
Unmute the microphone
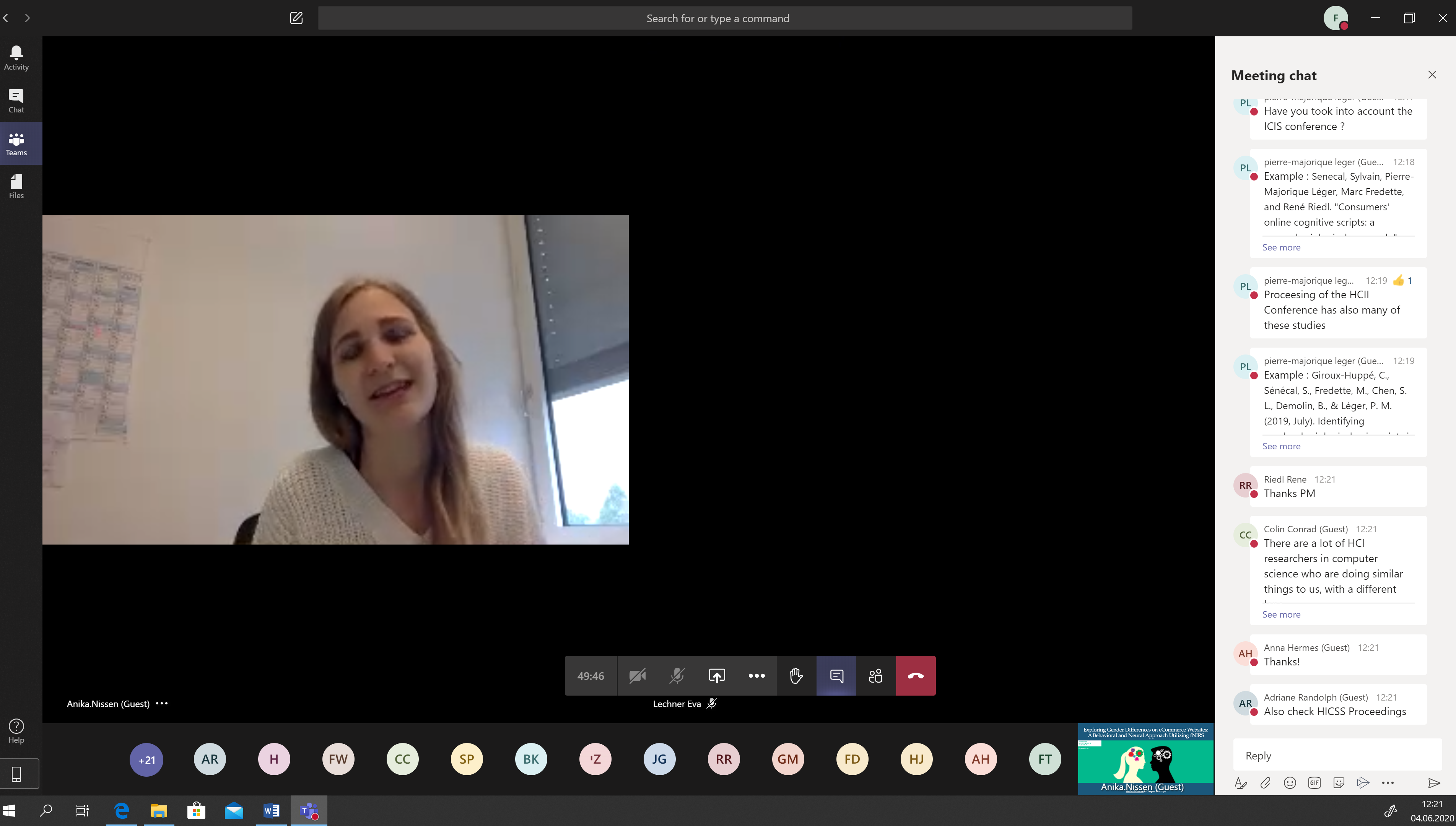tap(677, 676)
